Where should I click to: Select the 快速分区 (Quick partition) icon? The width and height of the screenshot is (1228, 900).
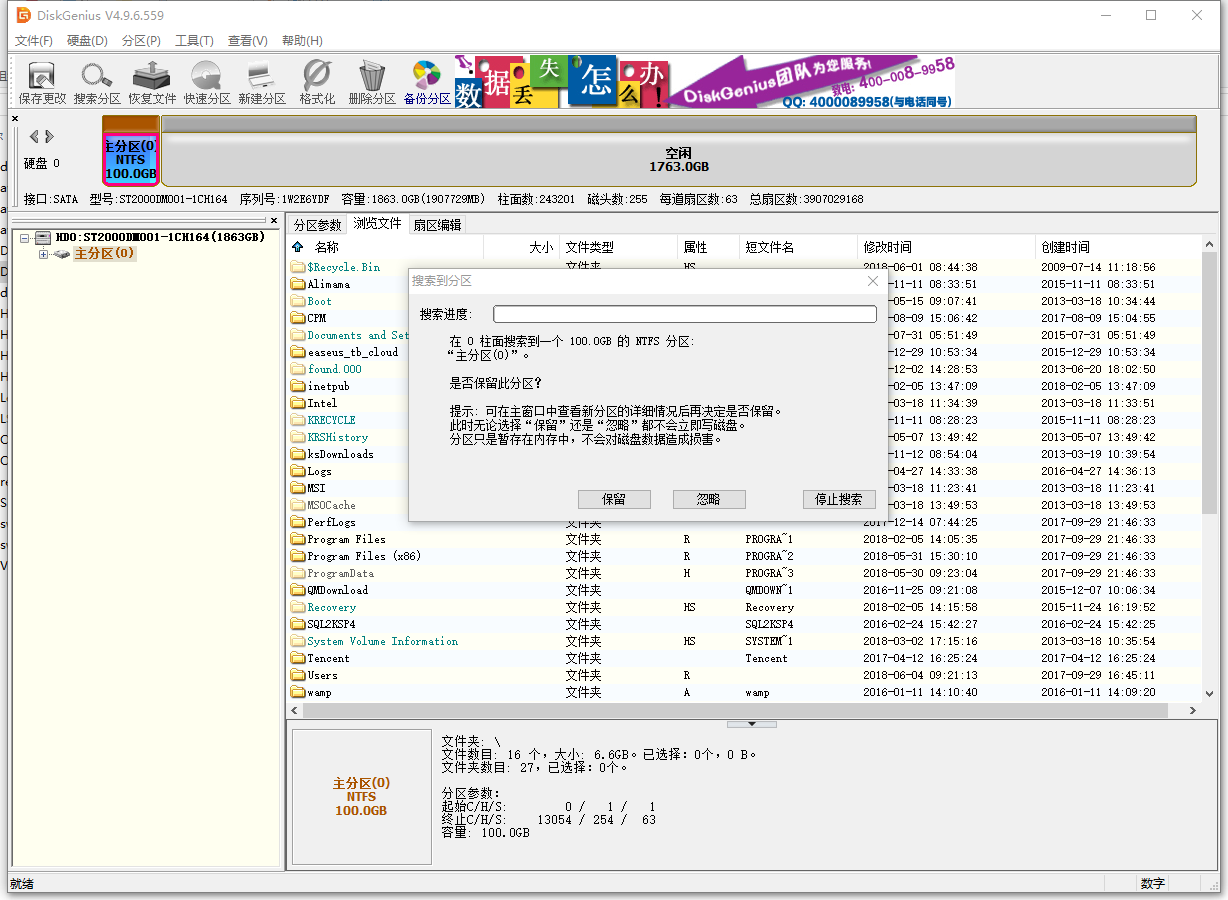(207, 81)
